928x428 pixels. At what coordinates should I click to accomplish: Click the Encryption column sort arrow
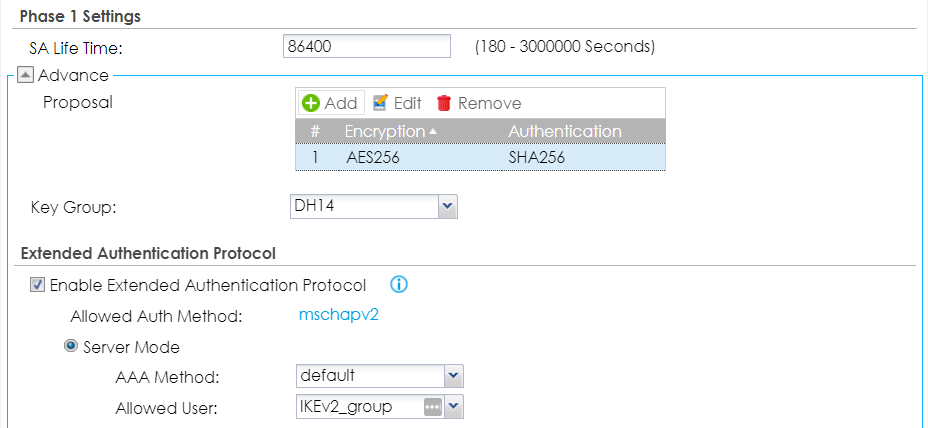click(x=432, y=132)
